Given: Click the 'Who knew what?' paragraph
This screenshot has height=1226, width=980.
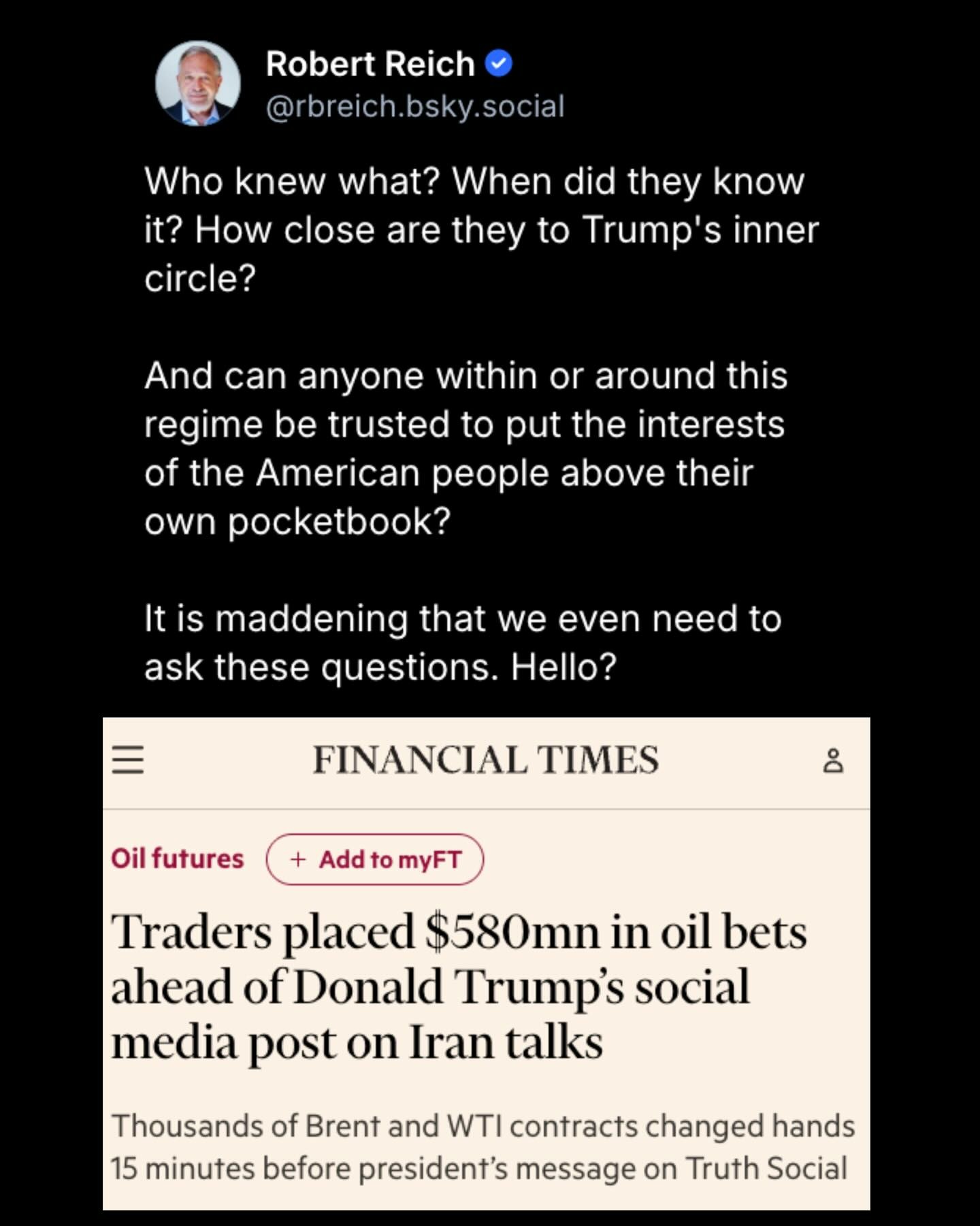Looking at the screenshot, I should (480, 230).
